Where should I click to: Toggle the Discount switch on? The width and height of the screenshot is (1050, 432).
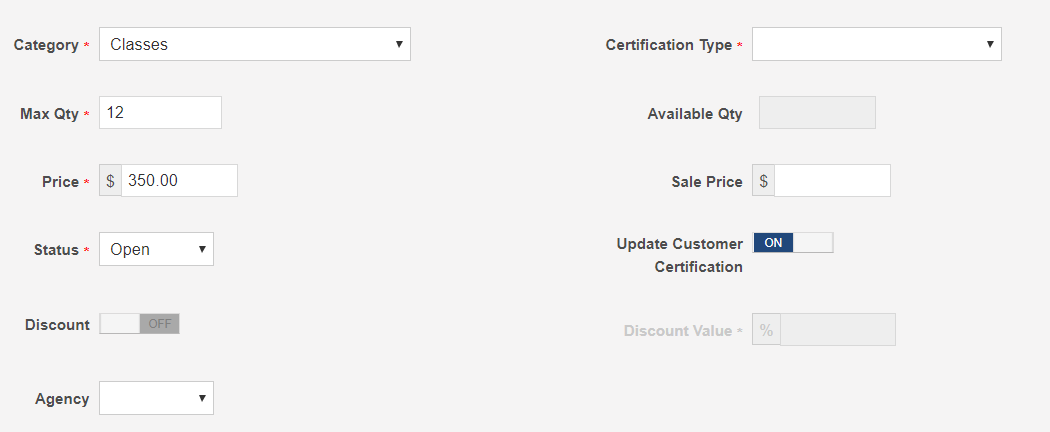coord(139,324)
